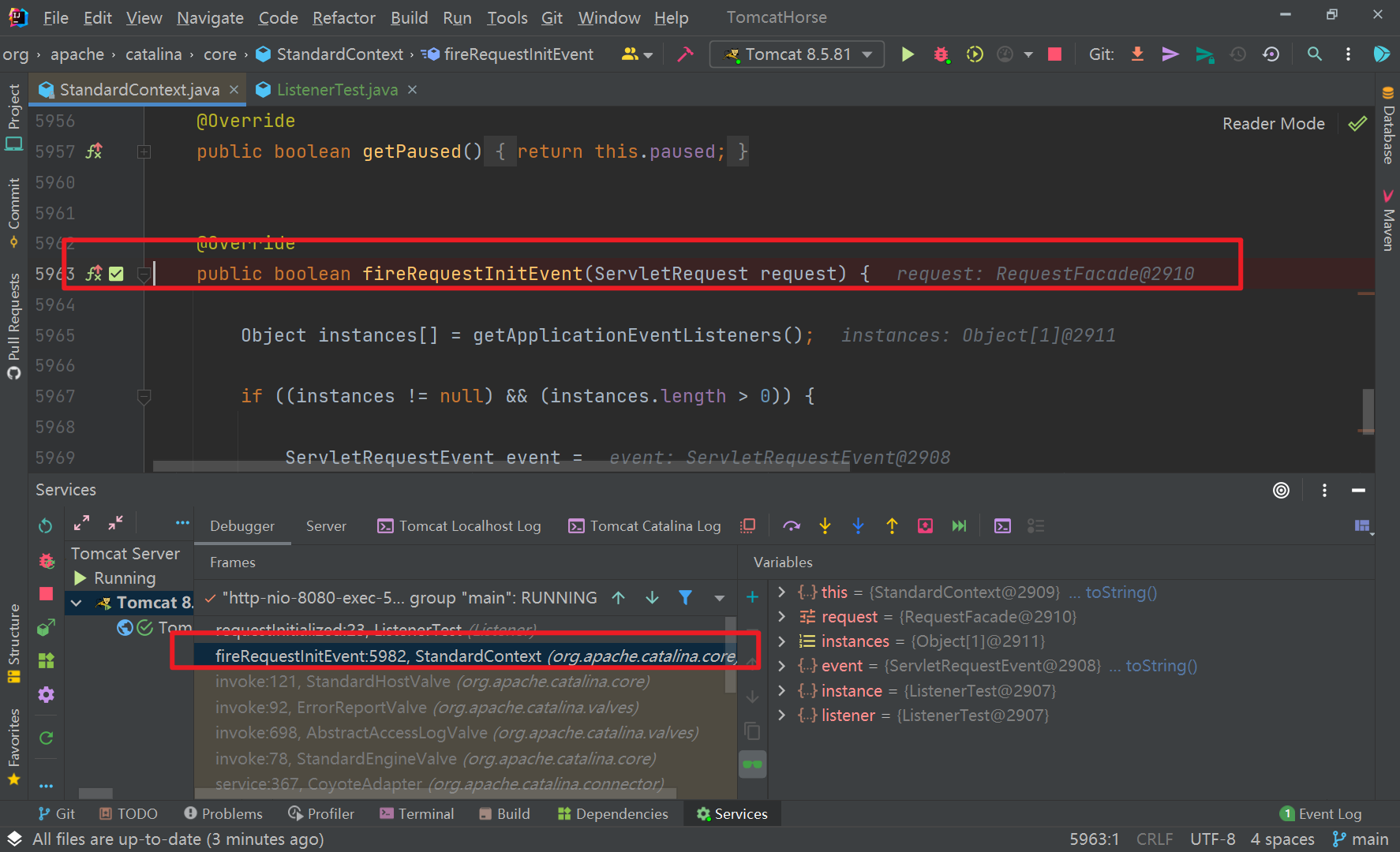Switch to the Tomcat Catalina Log tab
Image resolution: width=1400 pixels, height=852 pixels.
[654, 525]
